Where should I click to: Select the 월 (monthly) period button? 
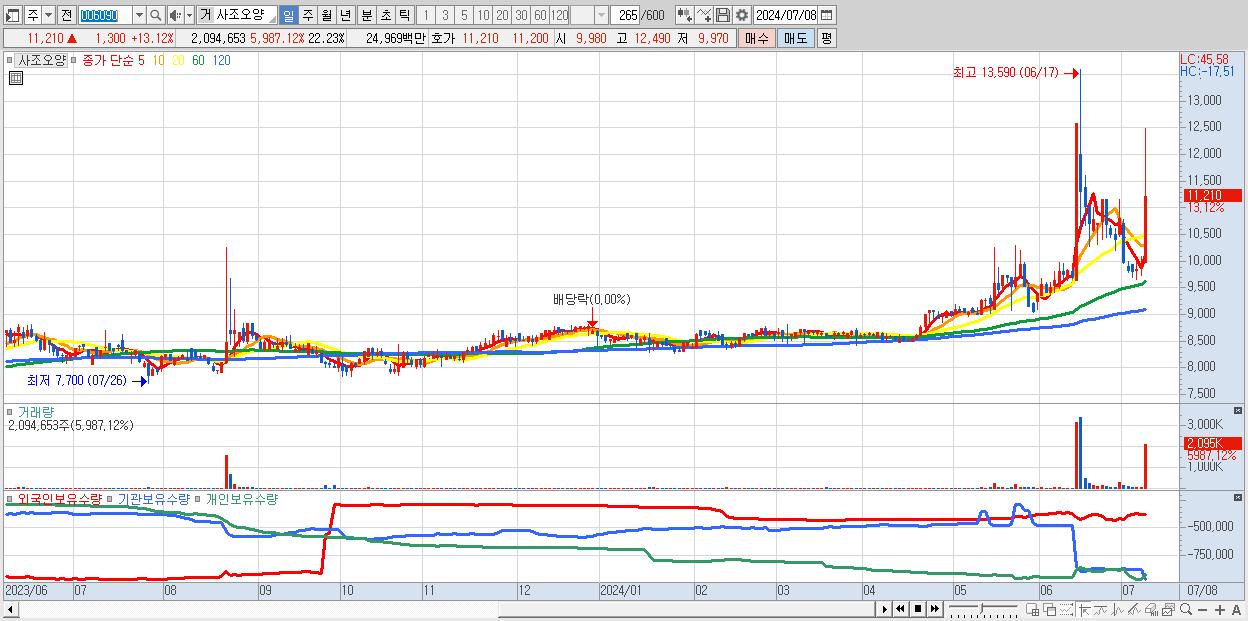(326, 15)
